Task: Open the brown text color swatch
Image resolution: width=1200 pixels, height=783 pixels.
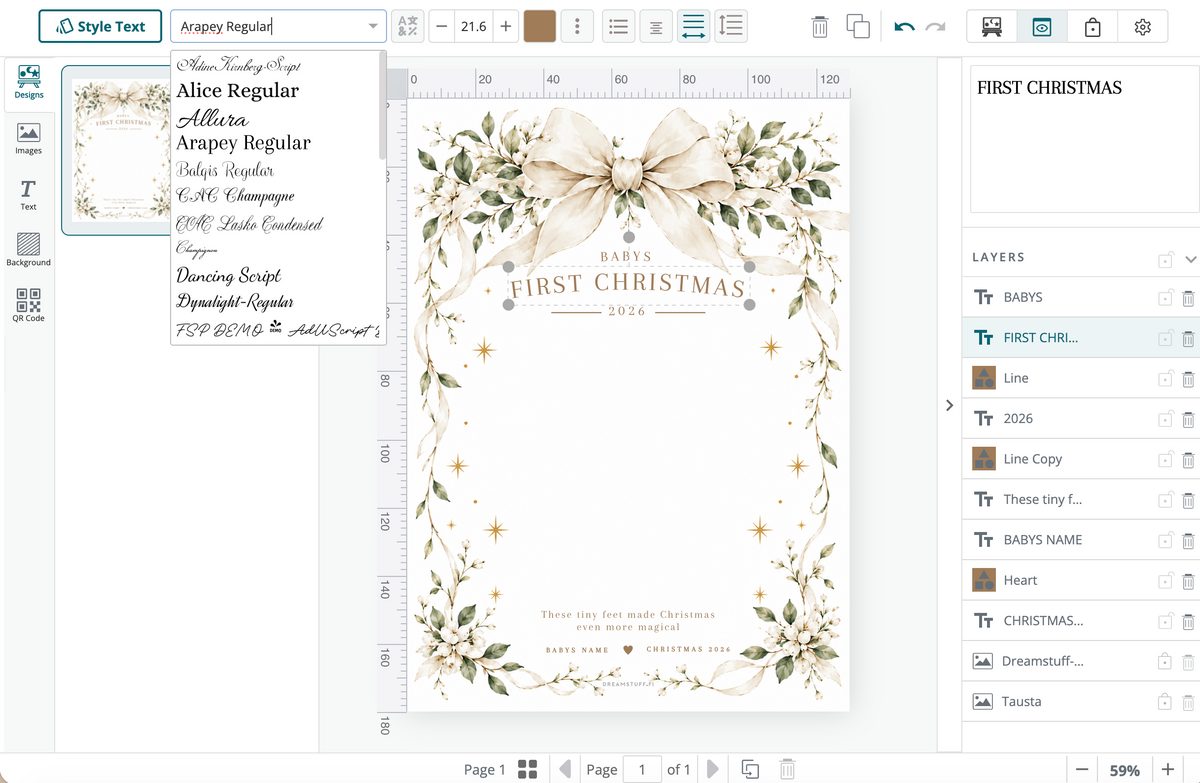Action: click(x=540, y=27)
